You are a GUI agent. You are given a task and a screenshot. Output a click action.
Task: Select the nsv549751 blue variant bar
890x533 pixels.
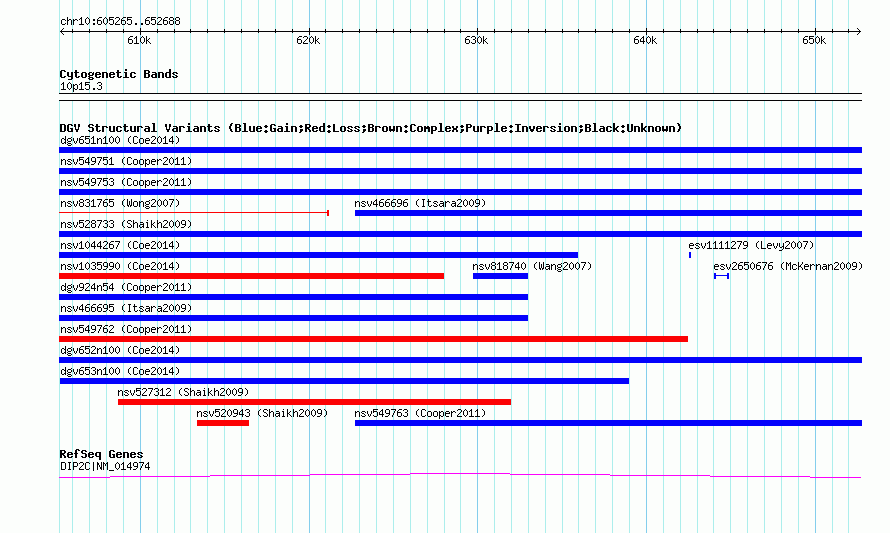460,171
